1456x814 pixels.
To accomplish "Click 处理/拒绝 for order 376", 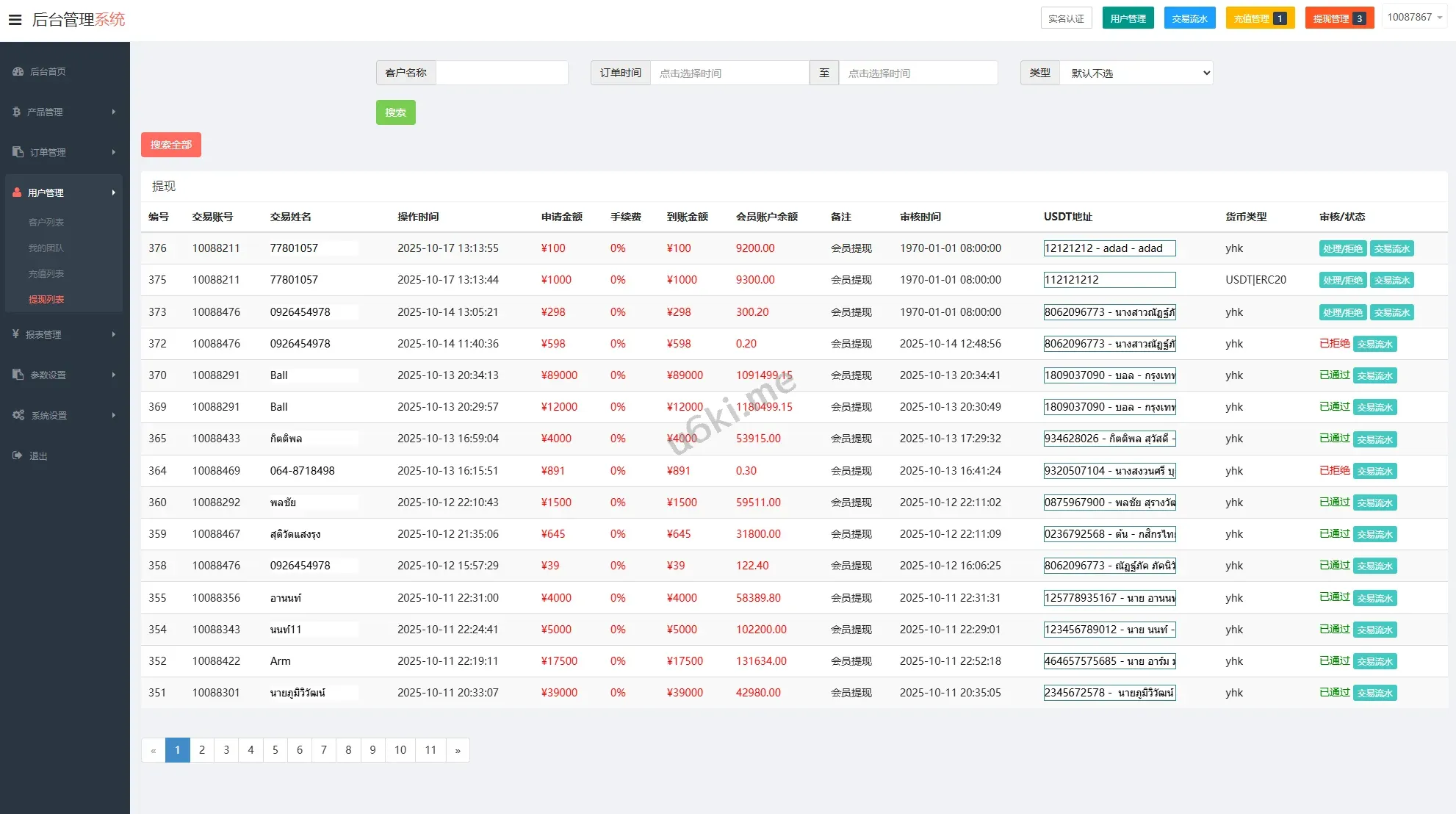I will [1342, 249].
